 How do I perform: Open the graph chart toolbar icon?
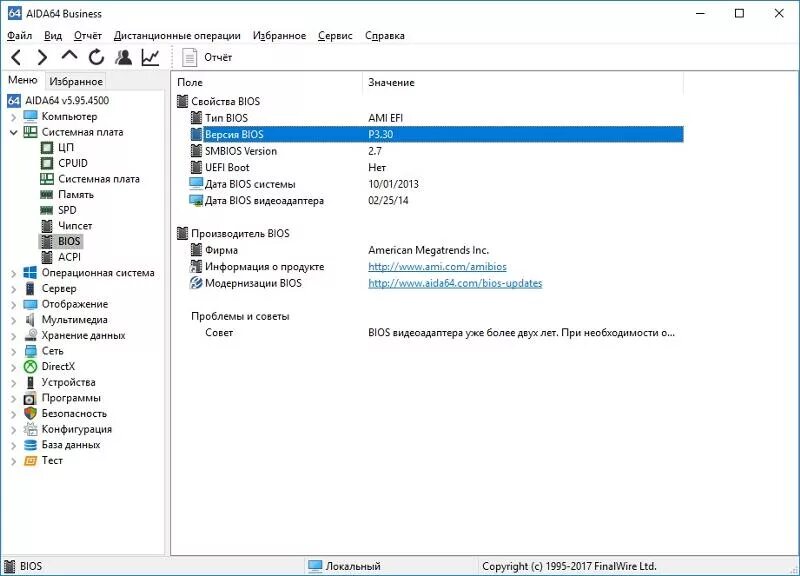(151, 57)
